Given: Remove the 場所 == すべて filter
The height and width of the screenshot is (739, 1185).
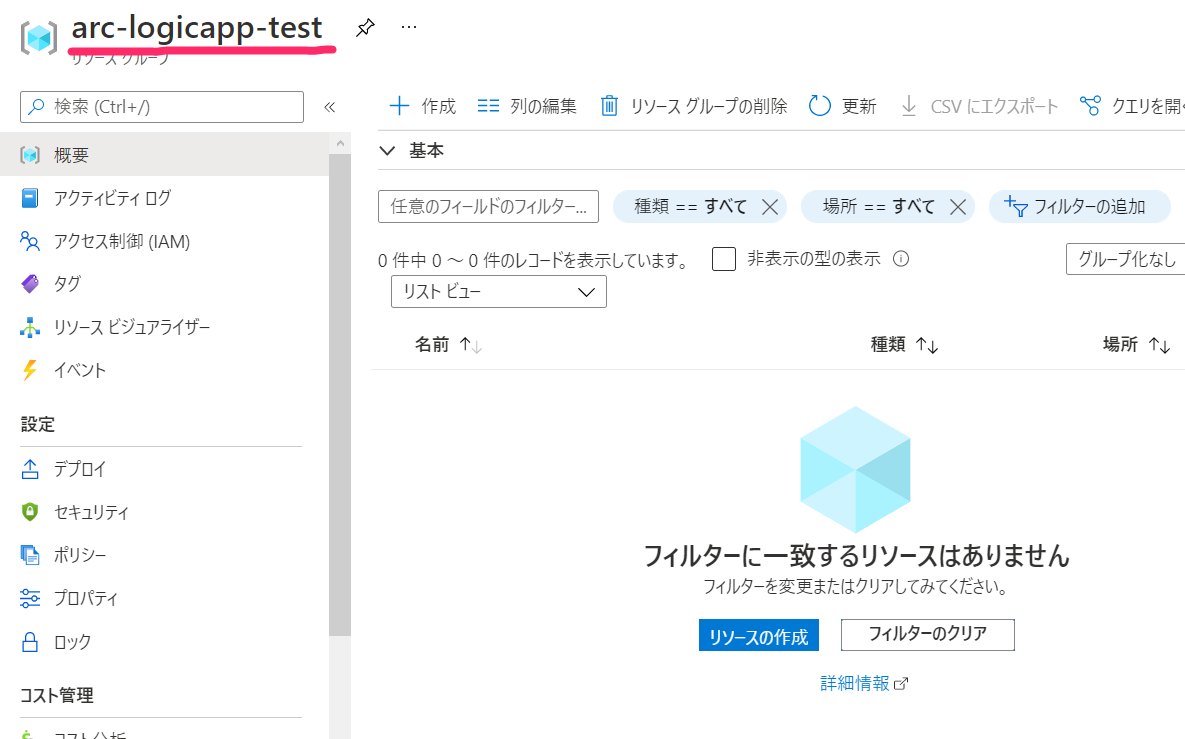Looking at the screenshot, I should 958,207.
